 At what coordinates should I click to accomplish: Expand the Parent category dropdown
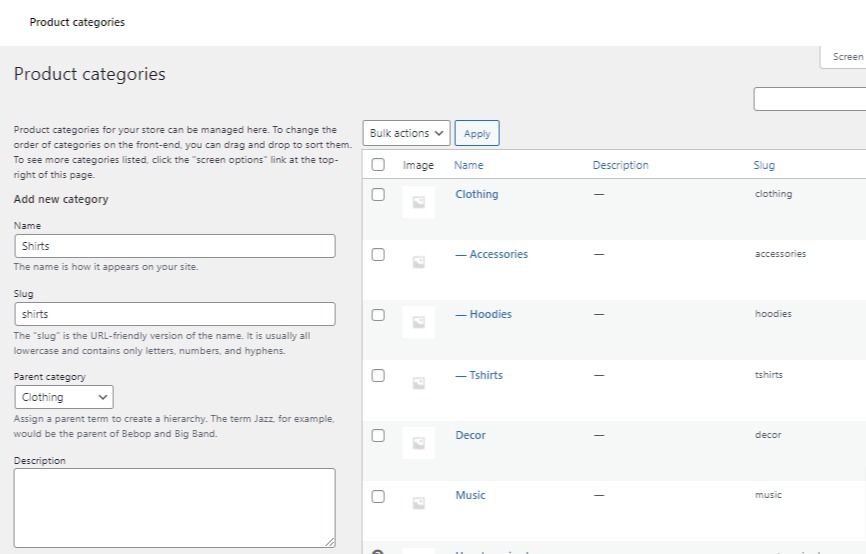pos(64,397)
